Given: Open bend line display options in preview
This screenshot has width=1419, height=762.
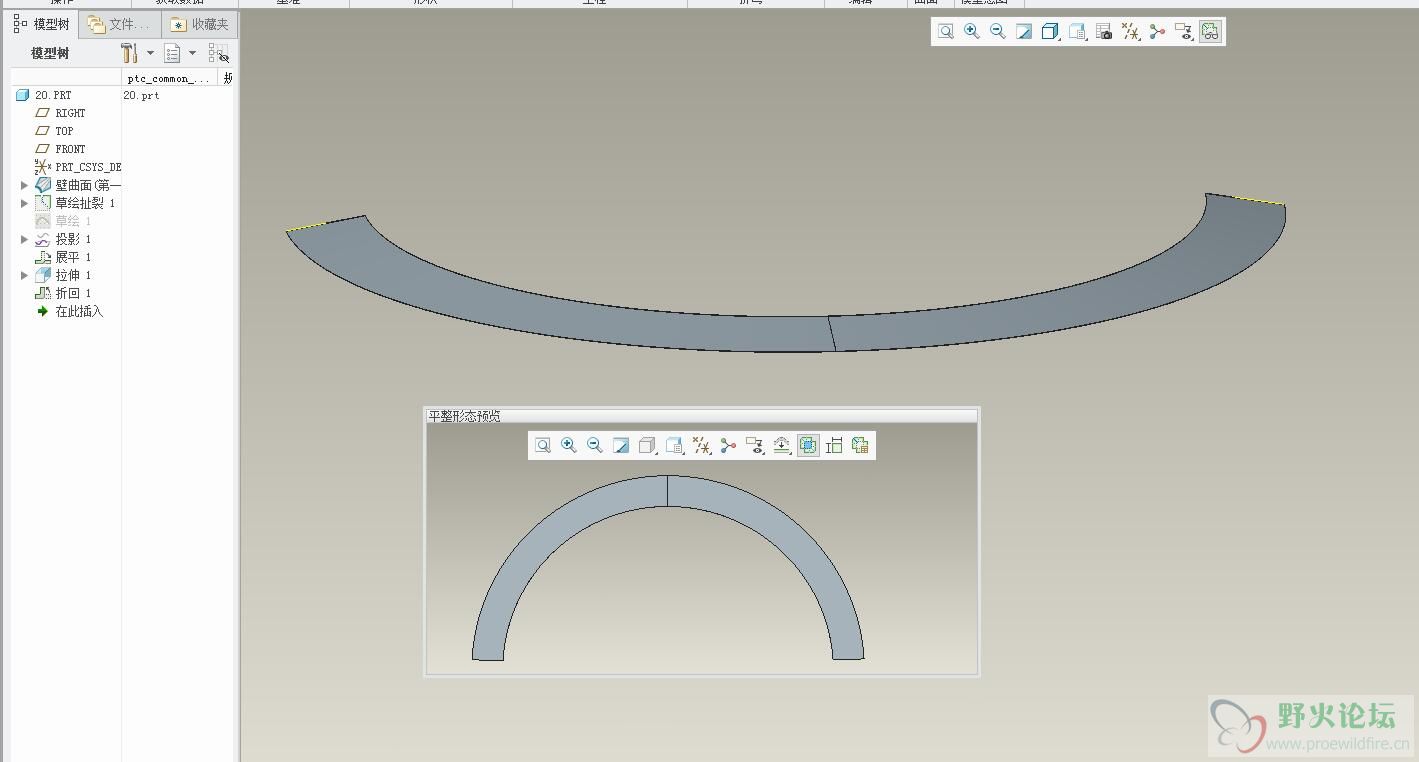Looking at the screenshot, I should [x=782, y=446].
